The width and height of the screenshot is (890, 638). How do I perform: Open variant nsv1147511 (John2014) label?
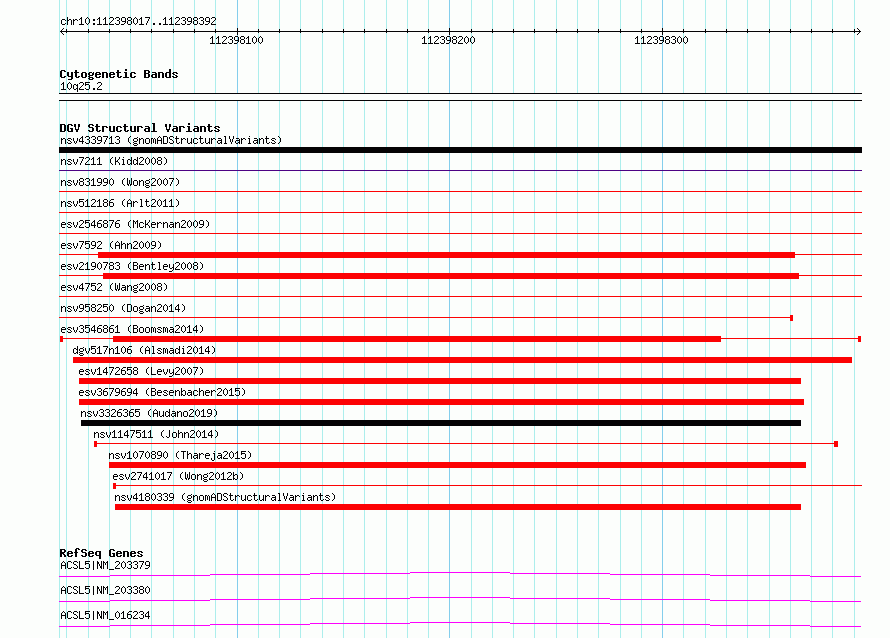[x=156, y=434]
